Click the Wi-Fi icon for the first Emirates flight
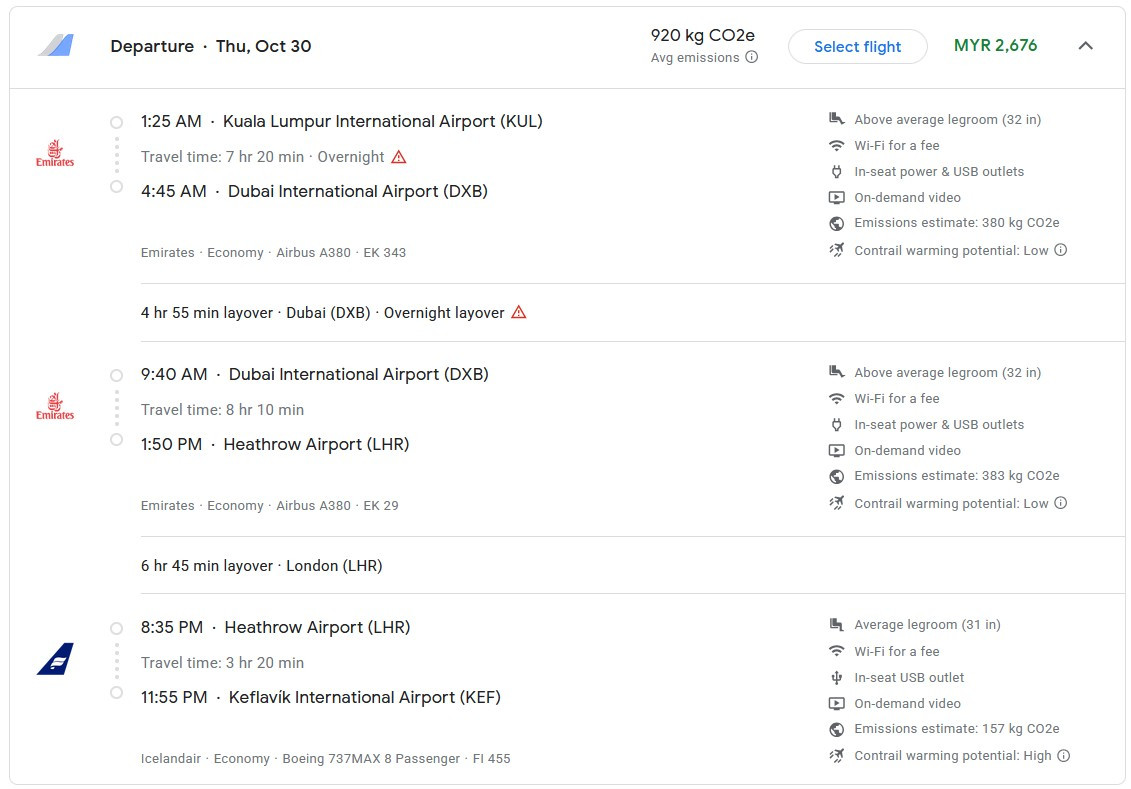The width and height of the screenshot is (1131, 789). (x=837, y=146)
